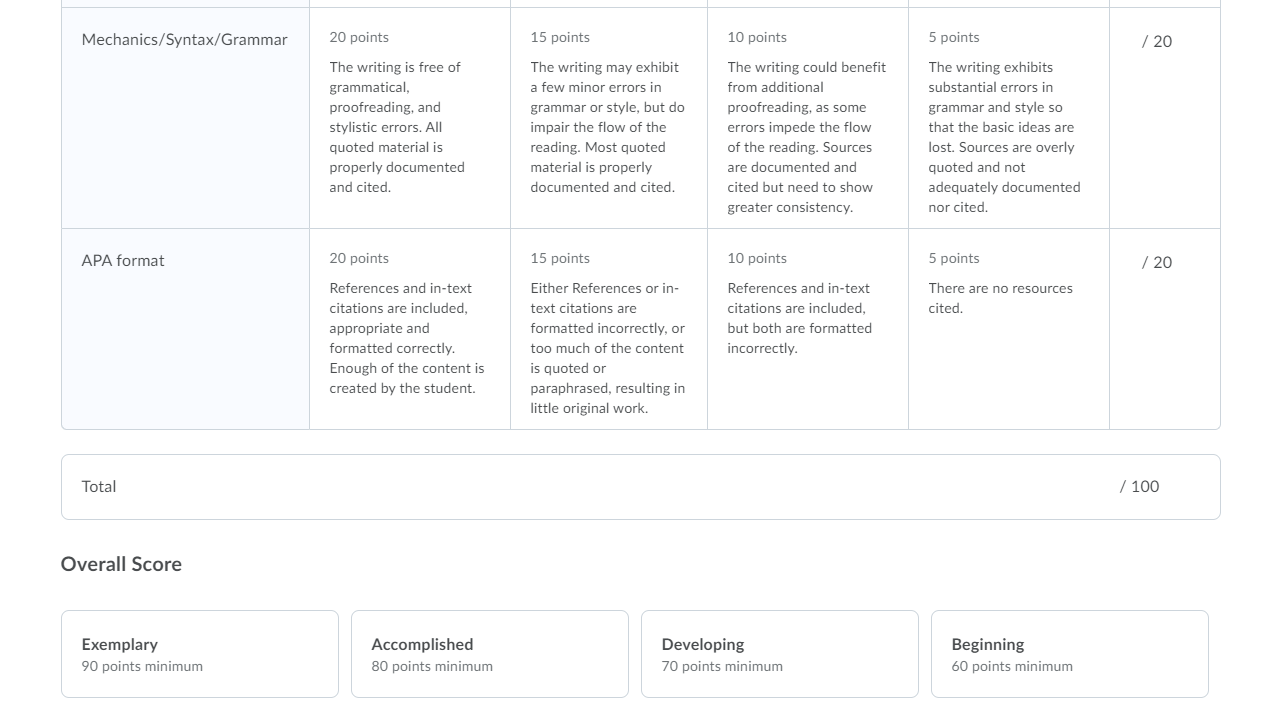Viewport: 1286px width, 723px height.
Task: Click the Overall Score heading
Action: pyautogui.click(x=121, y=564)
